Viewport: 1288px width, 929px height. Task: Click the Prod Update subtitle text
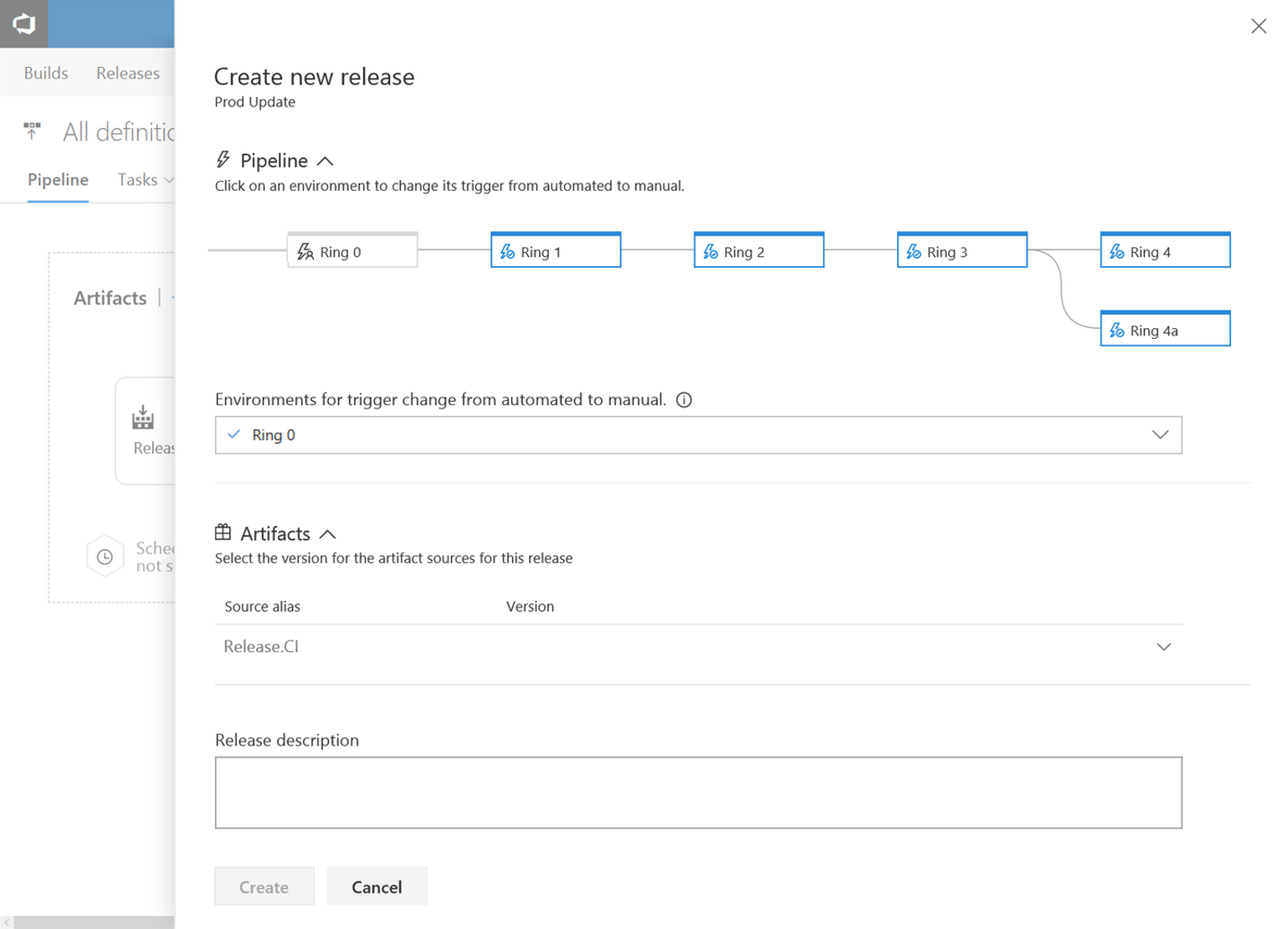tap(254, 102)
